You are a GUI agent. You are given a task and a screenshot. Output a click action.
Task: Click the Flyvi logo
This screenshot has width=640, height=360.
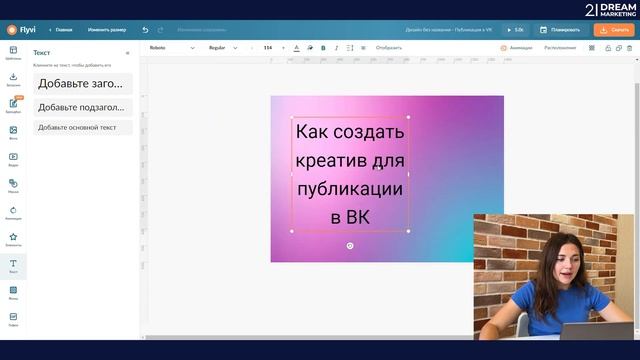pyautogui.click(x=21, y=30)
